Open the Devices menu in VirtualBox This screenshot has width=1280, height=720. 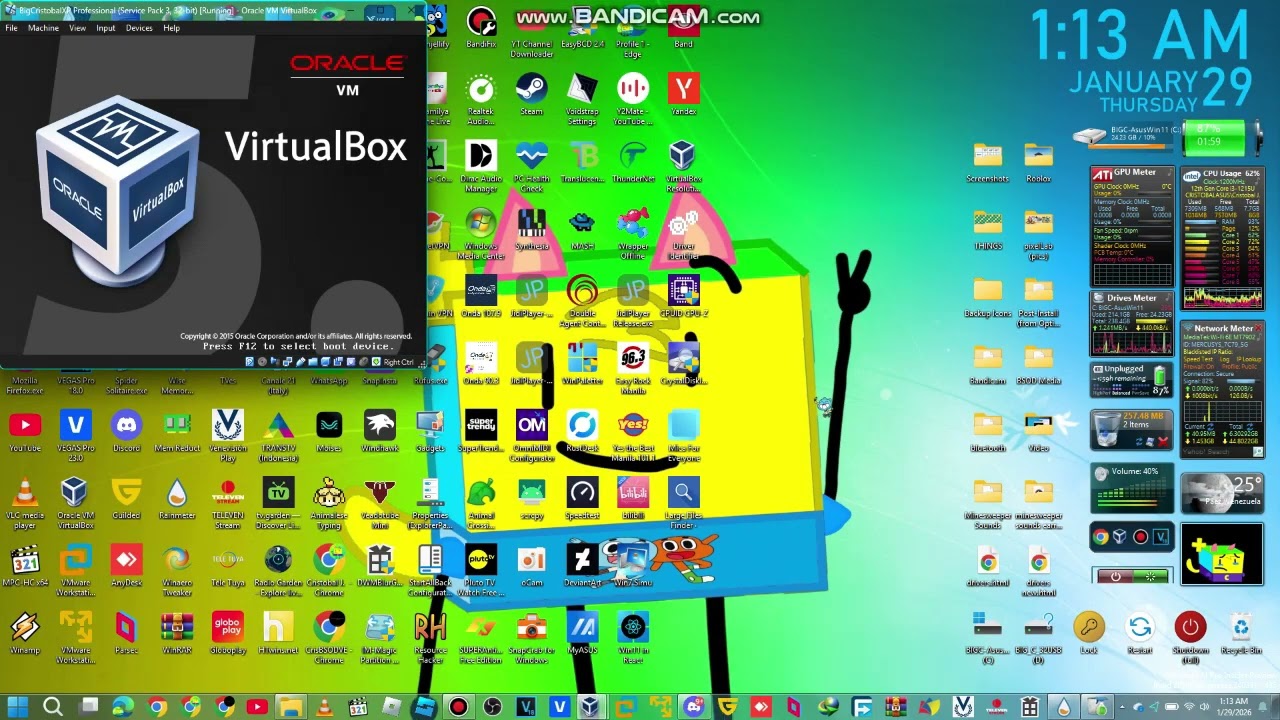139,28
